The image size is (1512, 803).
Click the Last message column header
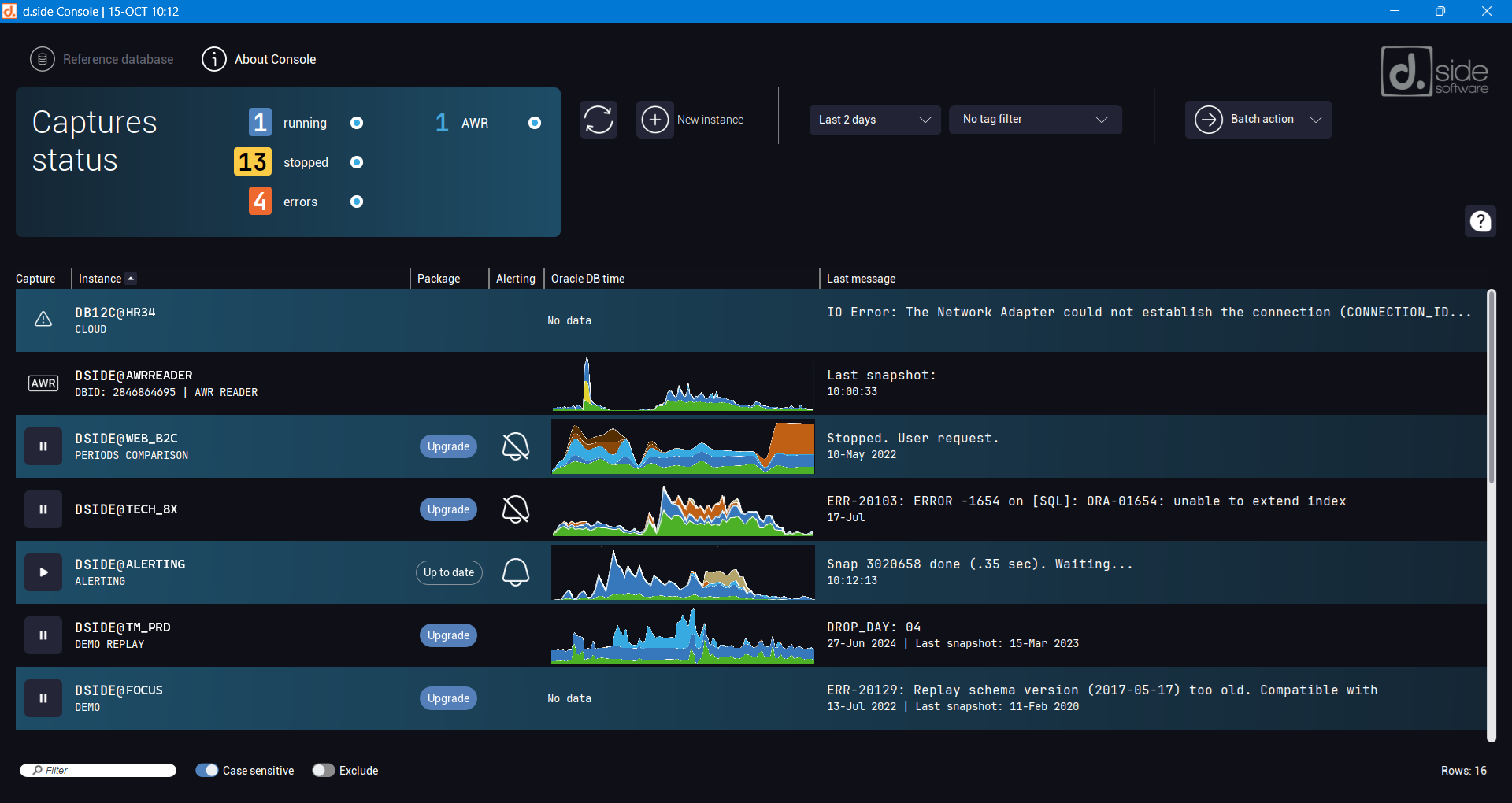tap(861, 279)
